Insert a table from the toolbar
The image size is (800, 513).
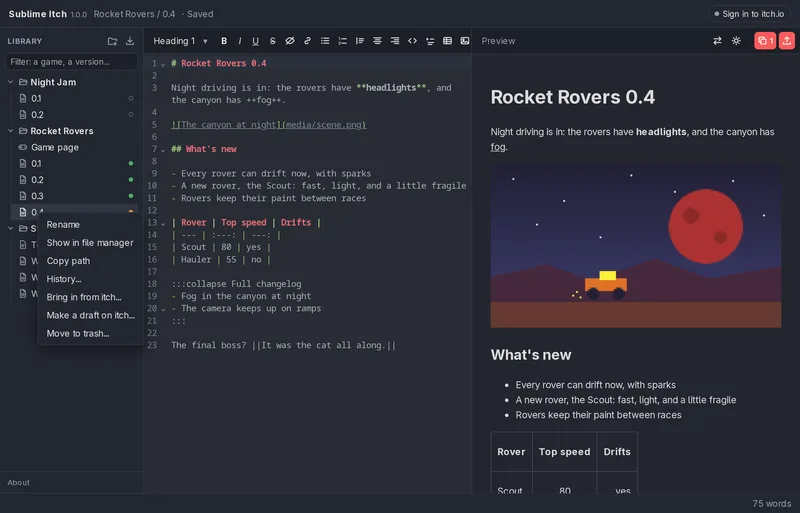447,41
